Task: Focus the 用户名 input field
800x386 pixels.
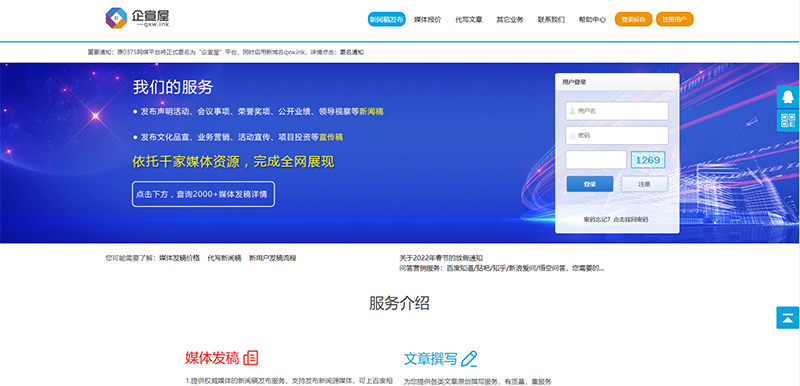Action: (x=617, y=111)
